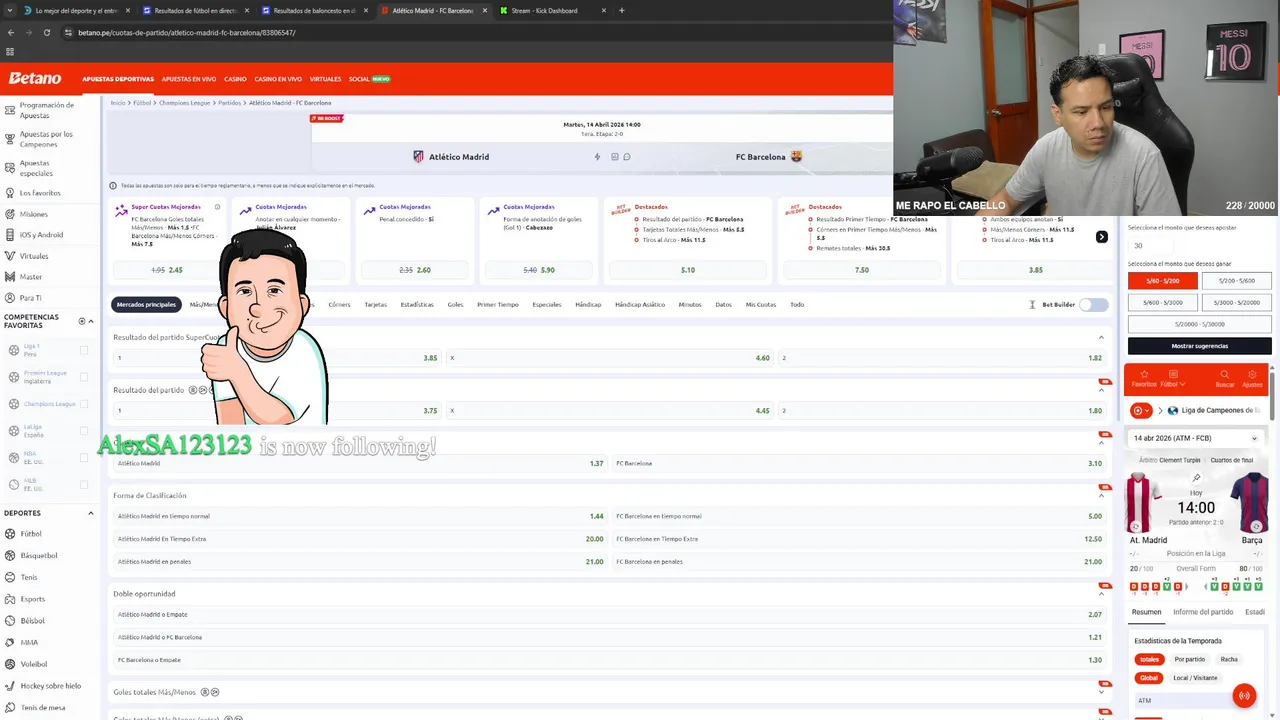This screenshot has width=1280, height=720.
Task: Open iOS y Android sidebar item
Action: 41,235
